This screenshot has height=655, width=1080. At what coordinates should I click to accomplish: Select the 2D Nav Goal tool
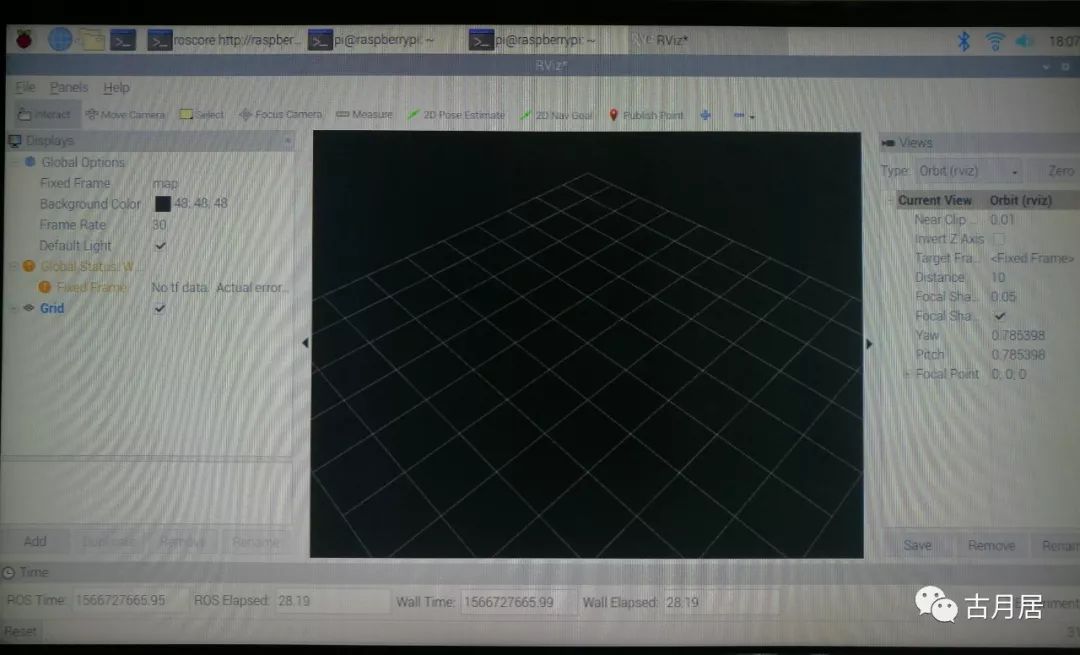click(x=557, y=115)
